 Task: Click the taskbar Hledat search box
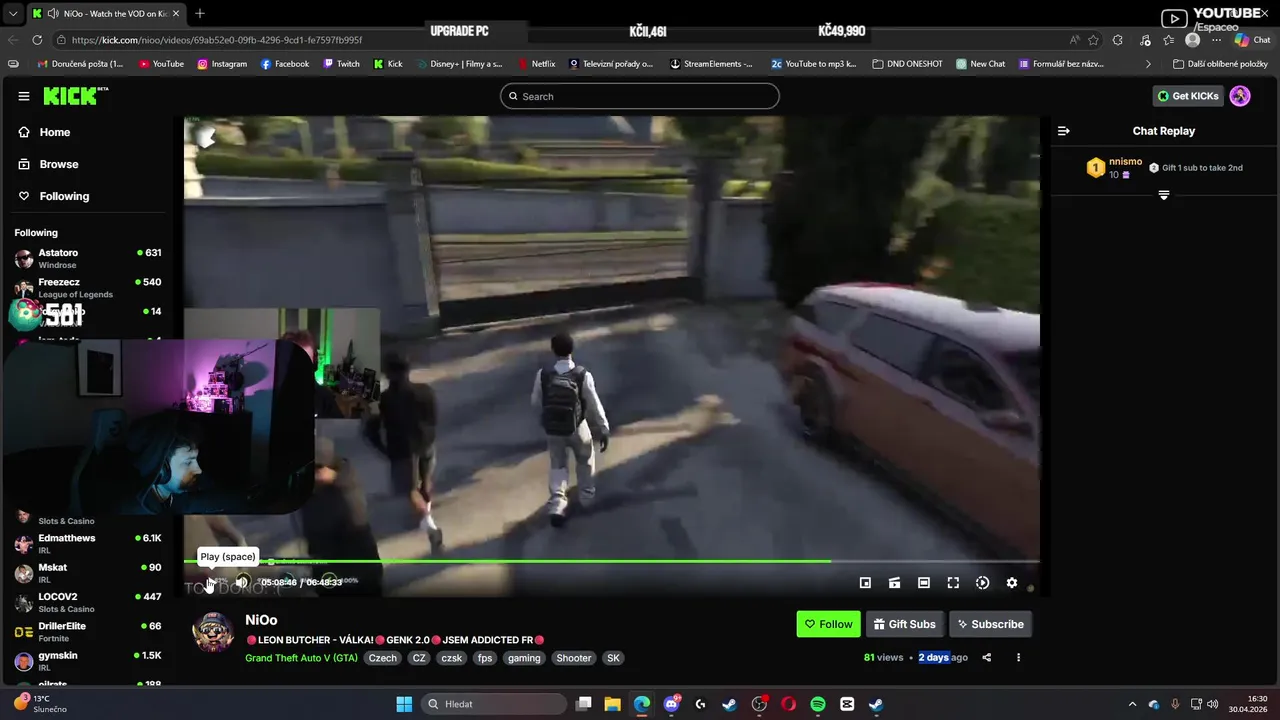[495, 704]
